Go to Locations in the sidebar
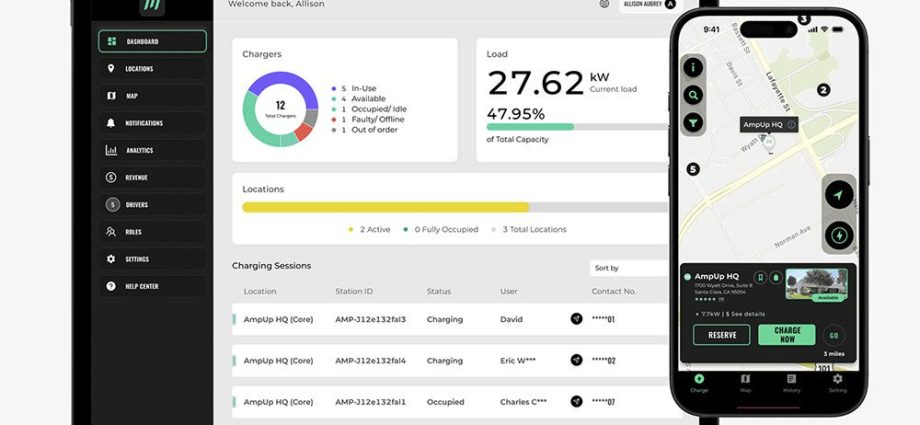Viewport: 920px width, 425px height. [153, 69]
